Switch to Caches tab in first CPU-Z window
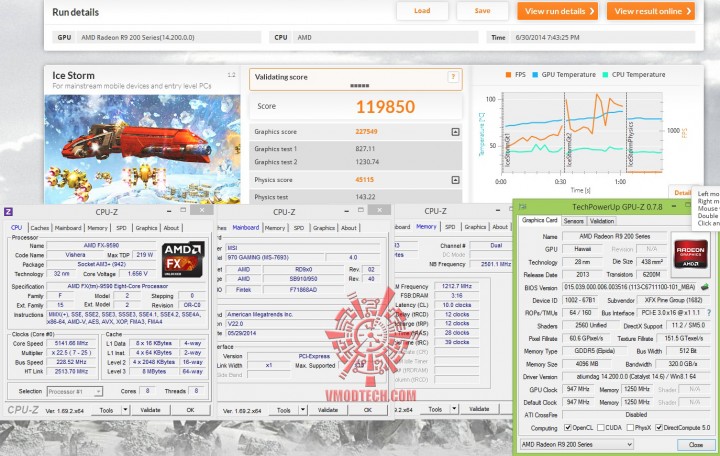 pyautogui.click(x=39, y=228)
